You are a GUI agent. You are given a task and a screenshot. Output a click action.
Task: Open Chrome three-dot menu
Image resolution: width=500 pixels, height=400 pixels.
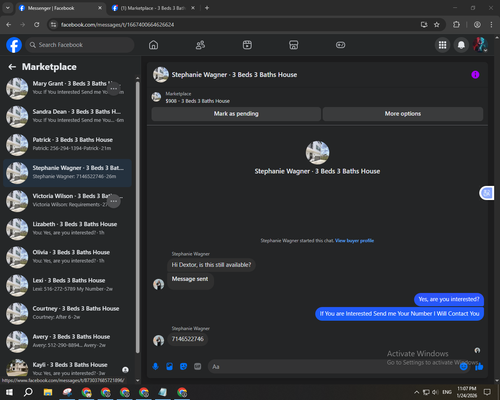click(491, 25)
